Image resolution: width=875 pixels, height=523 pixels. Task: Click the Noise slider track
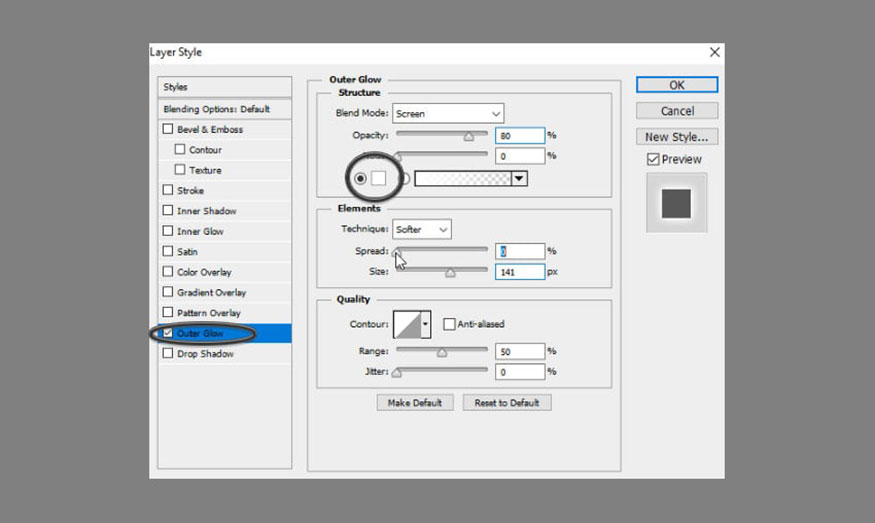[x=442, y=154]
